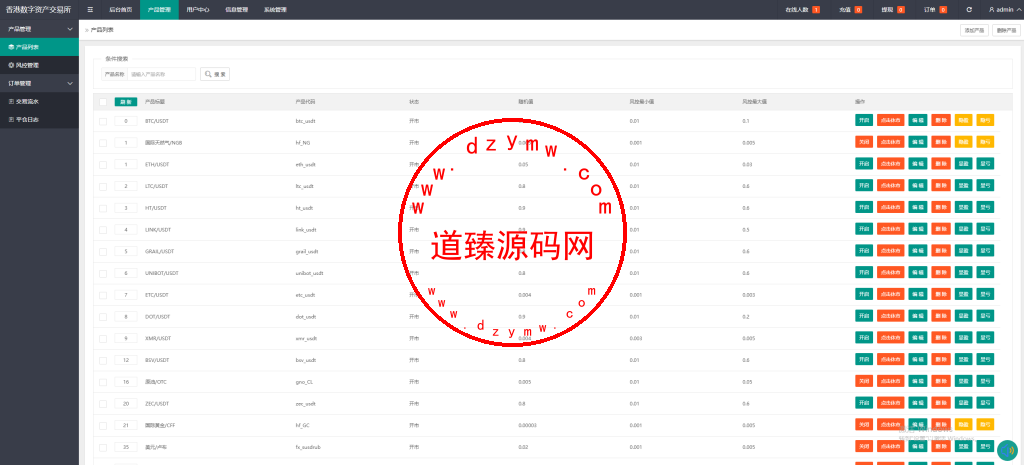This screenshot has width=1024, height=465.
Task: Check the GRAIL/USDT row checkbox
Action: (103, 251)
